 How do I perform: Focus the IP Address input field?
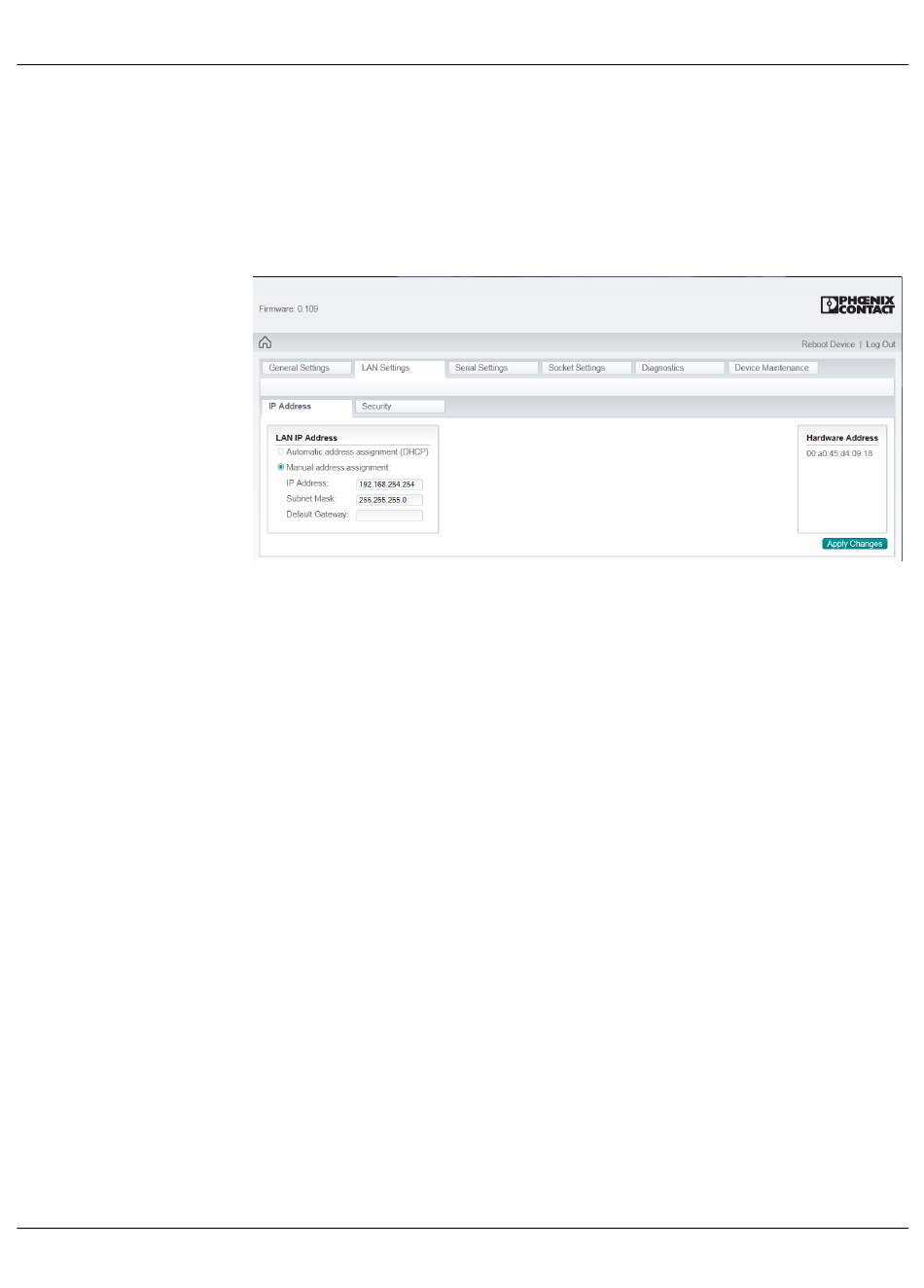tap(389, 483)
